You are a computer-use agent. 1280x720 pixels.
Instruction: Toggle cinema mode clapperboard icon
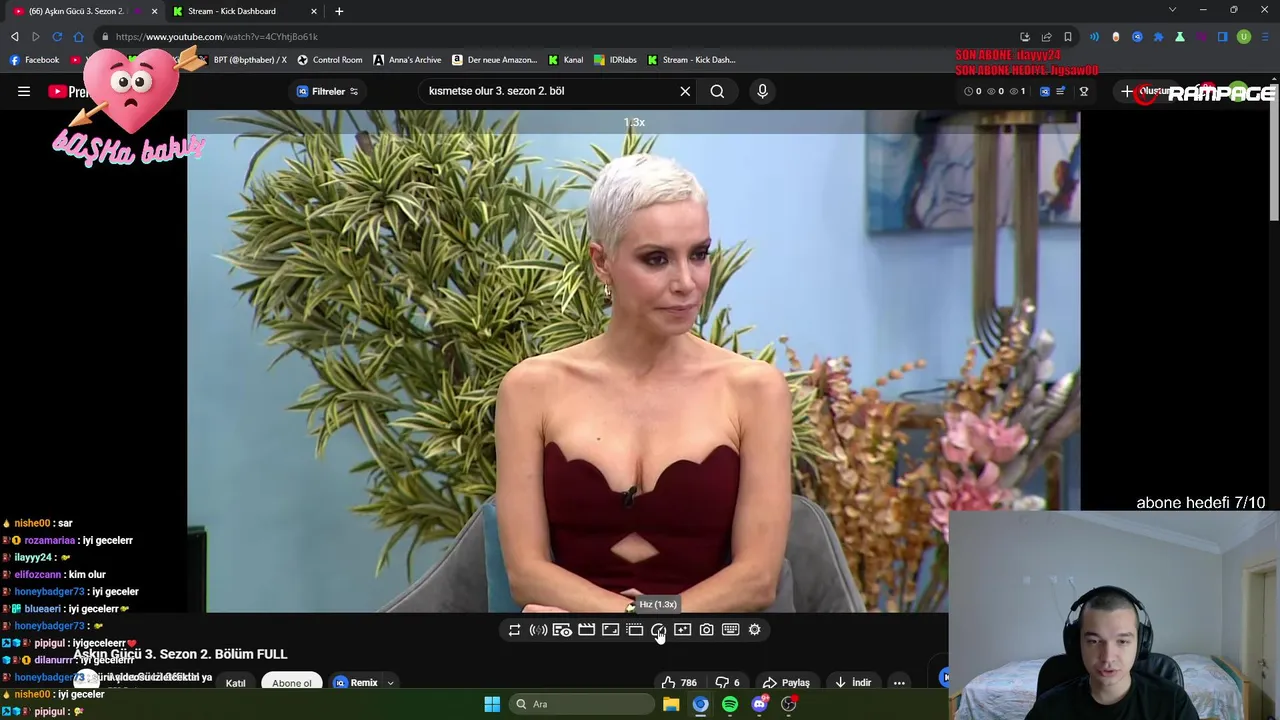click(x=586, y=630)
